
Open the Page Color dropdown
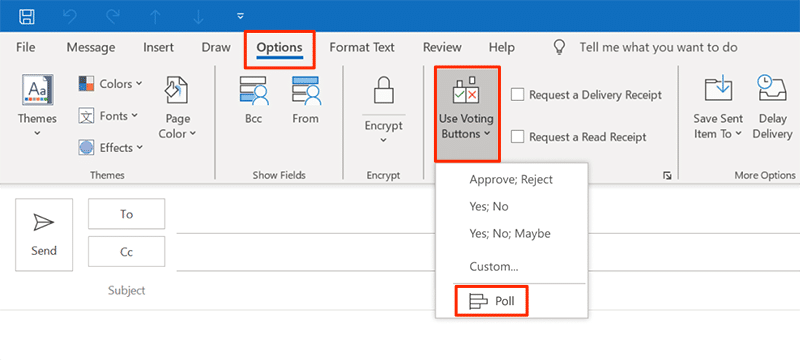177,108
